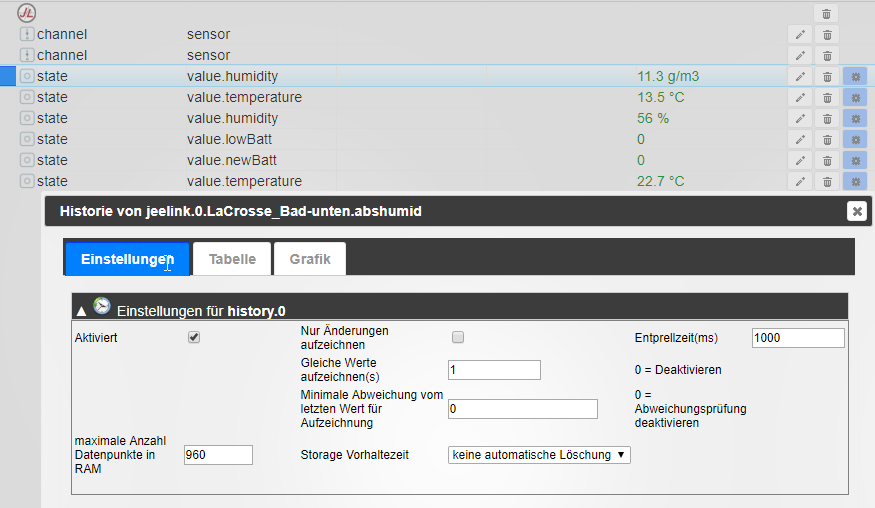Click the edit pencil for the 11.3 g/m3 row
875x508 pixels.
[800, 76]
